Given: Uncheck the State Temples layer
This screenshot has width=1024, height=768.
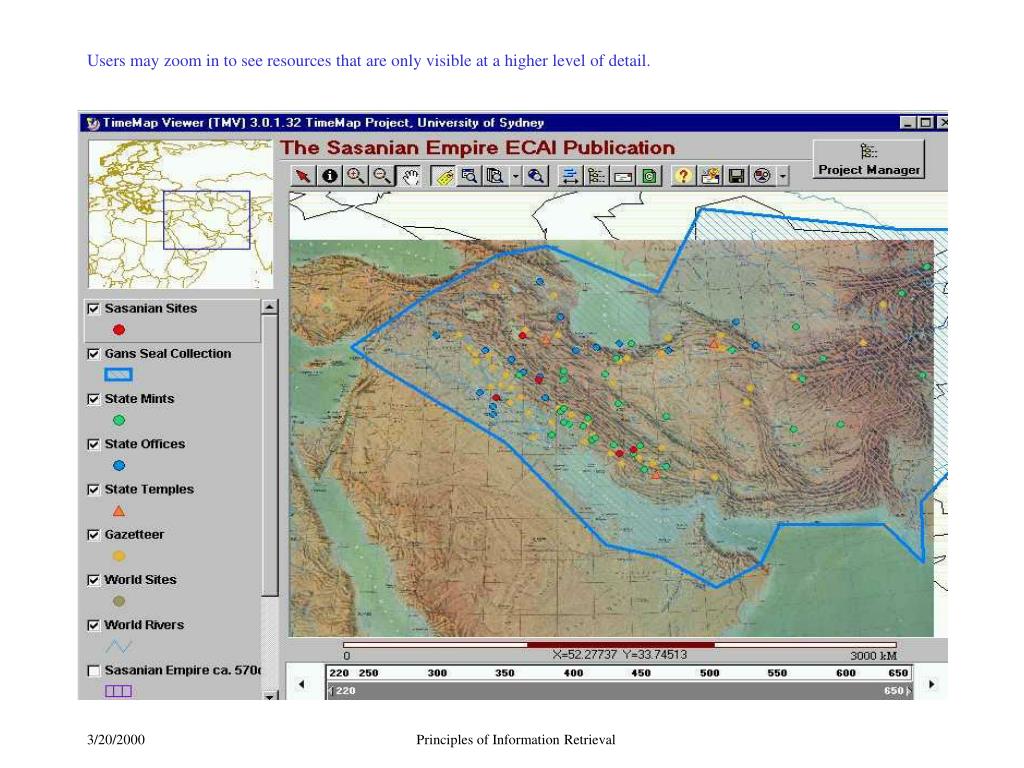Looking at the screenshot, I should 93,490.
